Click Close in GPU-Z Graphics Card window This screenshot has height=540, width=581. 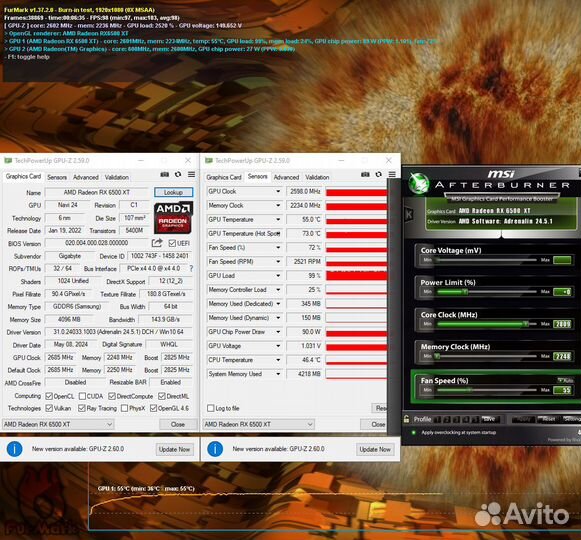coord(178,424)
